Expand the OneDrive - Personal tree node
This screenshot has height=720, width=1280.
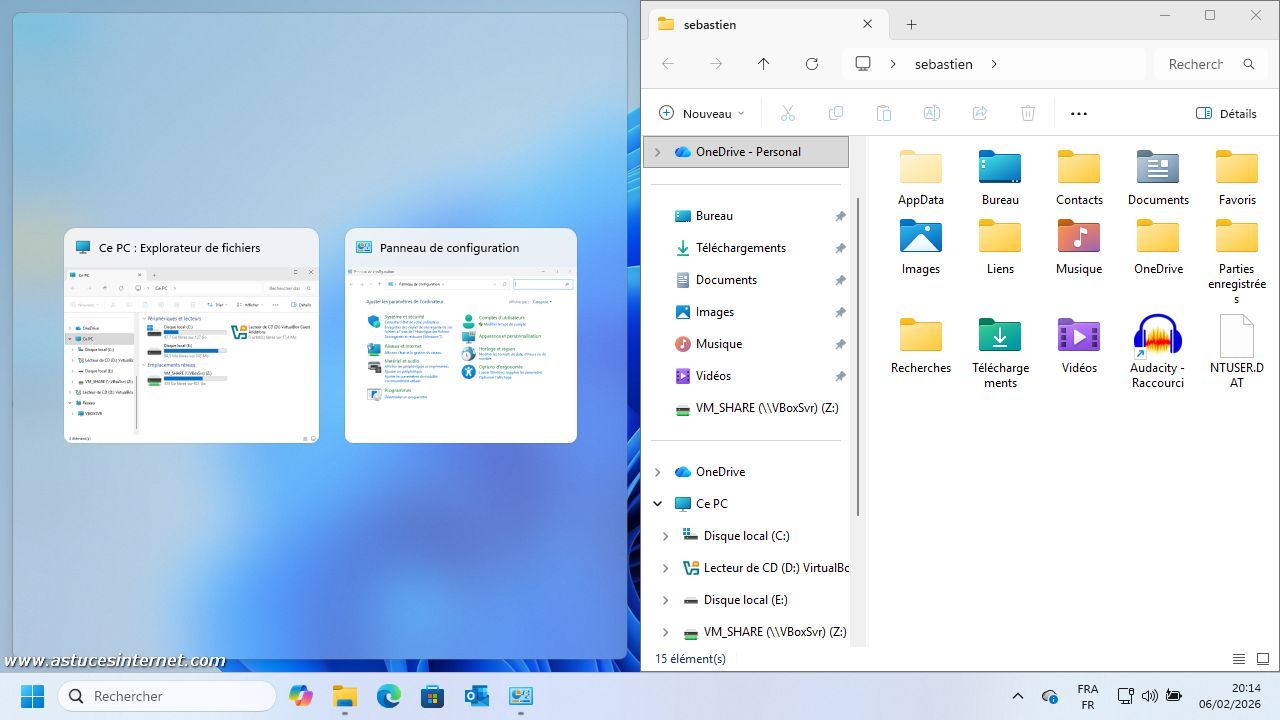tap(657, 152)
